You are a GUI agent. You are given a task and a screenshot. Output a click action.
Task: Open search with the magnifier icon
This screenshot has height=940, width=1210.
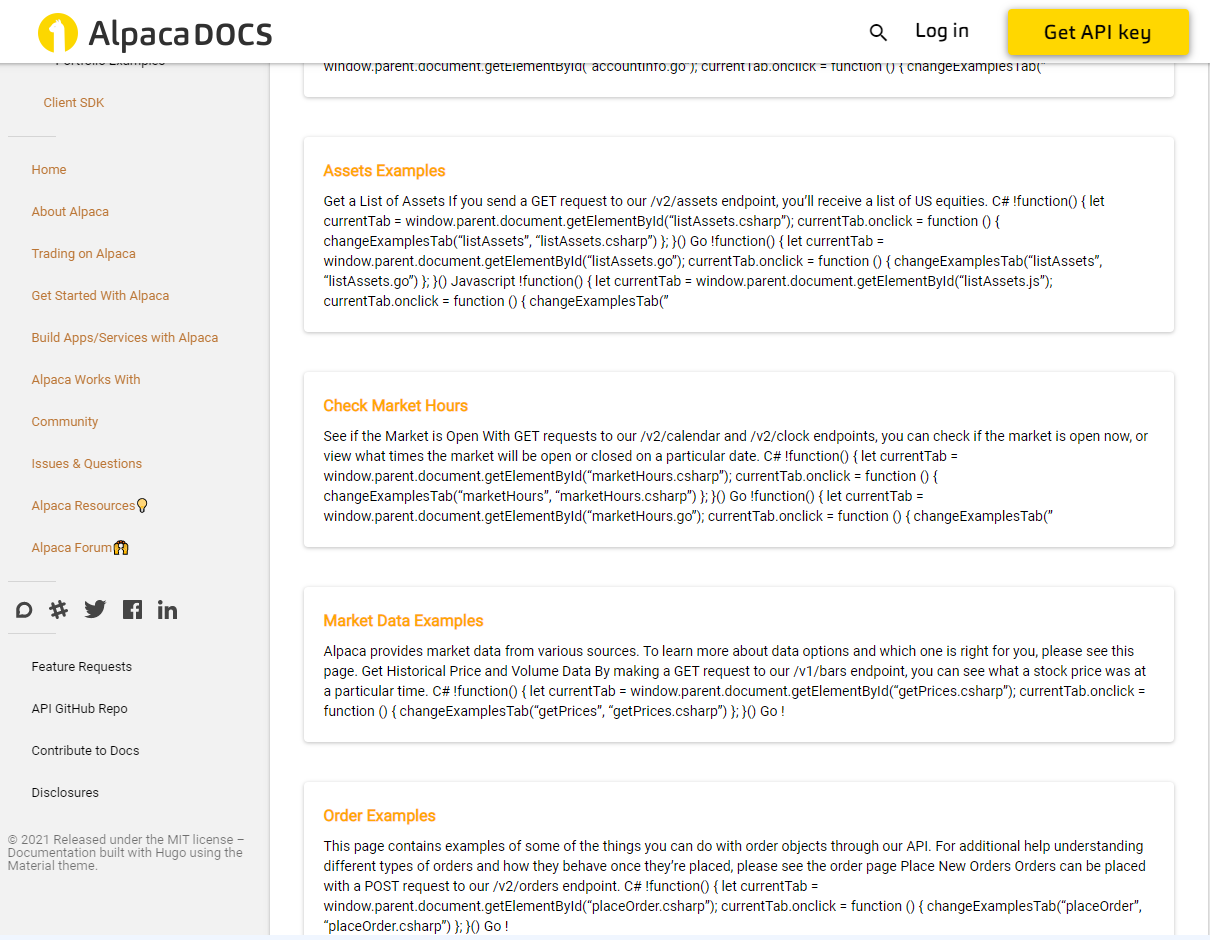click(878, 33)
